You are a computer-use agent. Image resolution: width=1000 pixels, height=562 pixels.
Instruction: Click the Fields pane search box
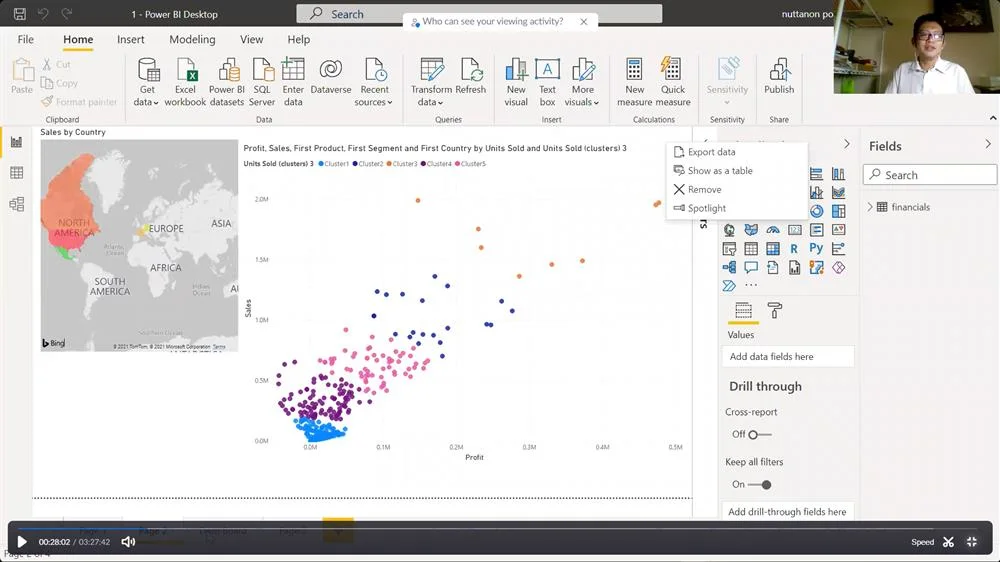tap(930, 175)
